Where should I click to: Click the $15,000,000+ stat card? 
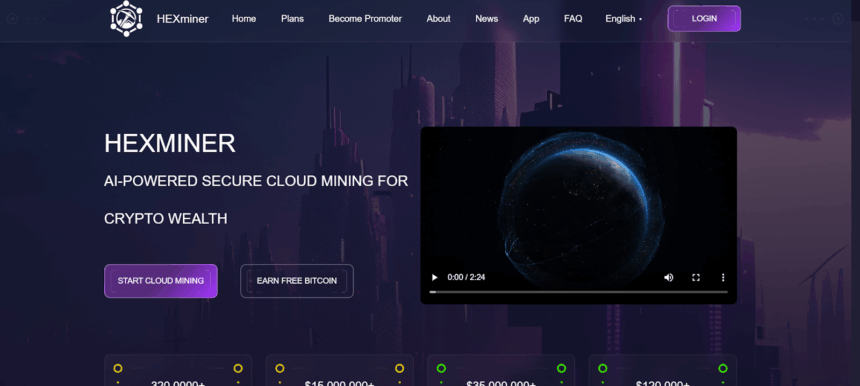pyautogui.click(x=339, y=370)
